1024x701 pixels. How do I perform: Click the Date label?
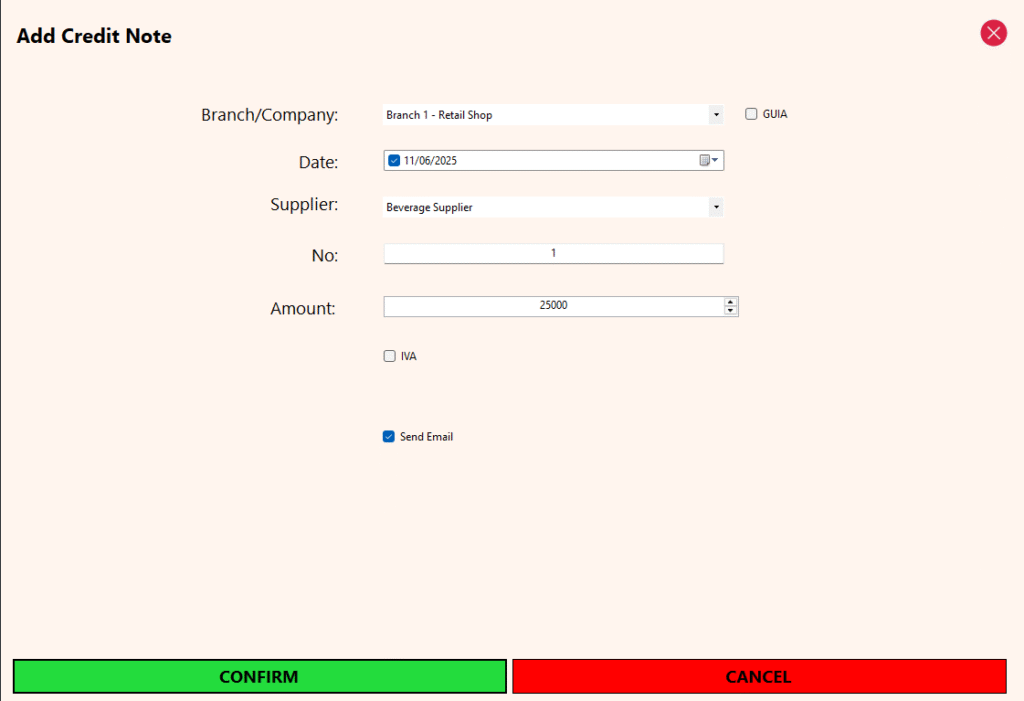pyautogui.click(x=319, y=162)
